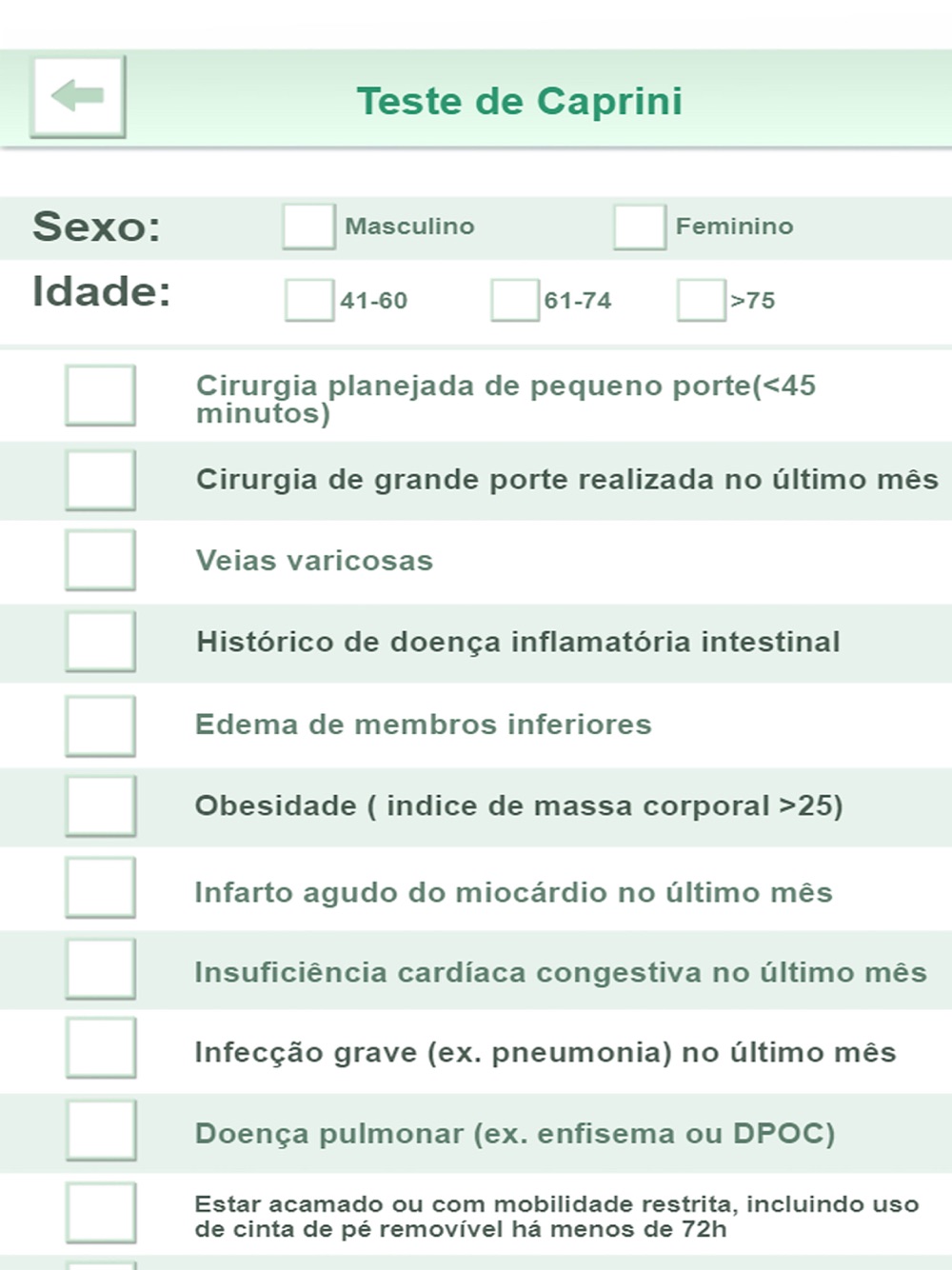Check Insuficiência cardíaca congestiva box
Viewport: 952px width, 1270px height.
tap(100, 969)
